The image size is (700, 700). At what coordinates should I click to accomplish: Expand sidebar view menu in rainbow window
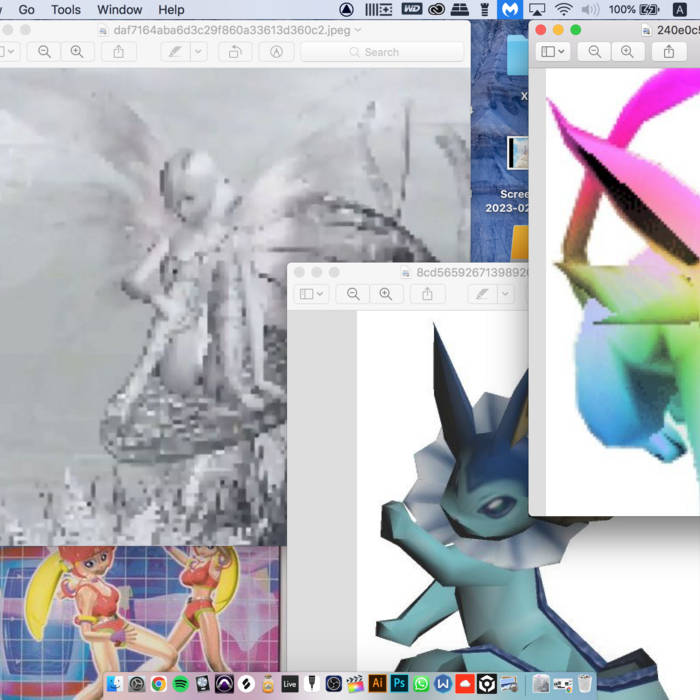(x=553, y=52)
